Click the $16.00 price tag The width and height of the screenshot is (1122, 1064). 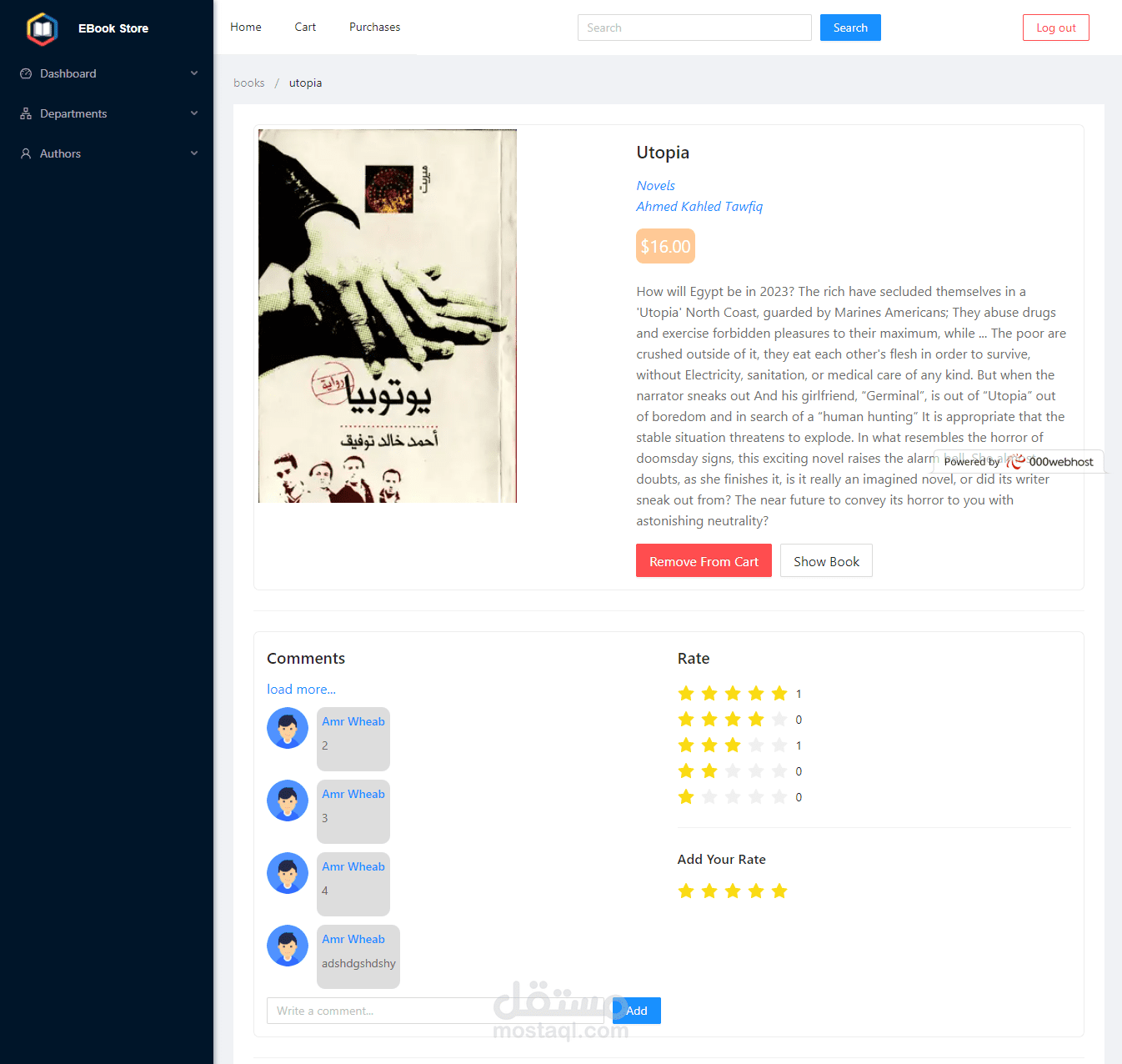pyautogui.click(x=665, y=247)
